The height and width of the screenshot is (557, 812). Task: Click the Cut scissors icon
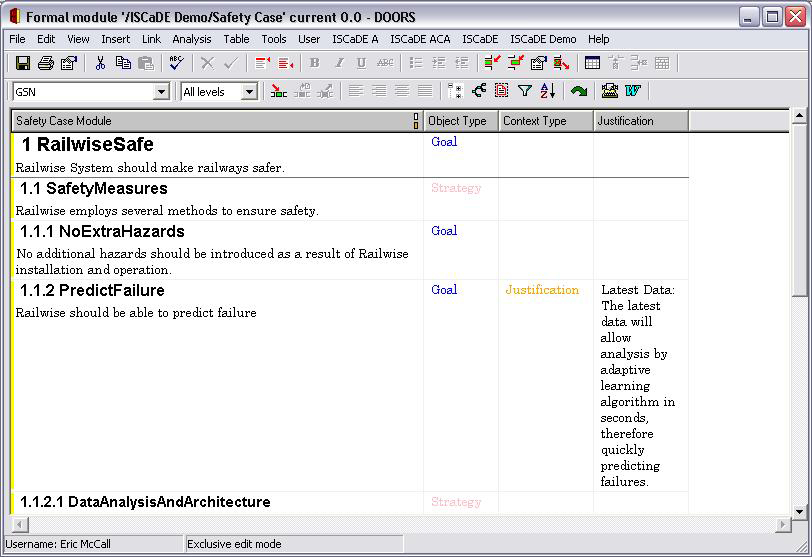click(x=100, y=63)
